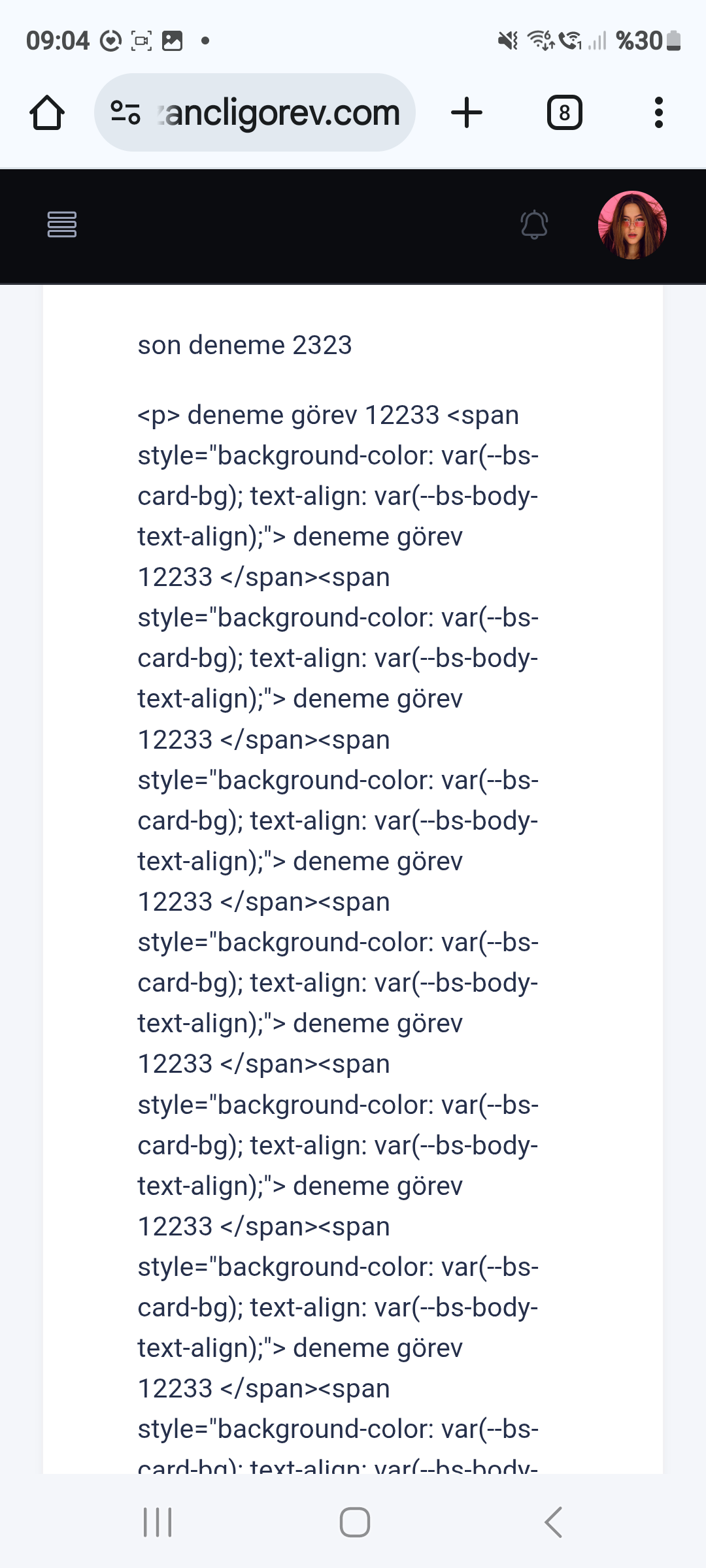Image resolution: width=706 pixels, height=1568 pixels.
Task: Tap the Wi-Fi status icon
Action: tap(541, 41)
